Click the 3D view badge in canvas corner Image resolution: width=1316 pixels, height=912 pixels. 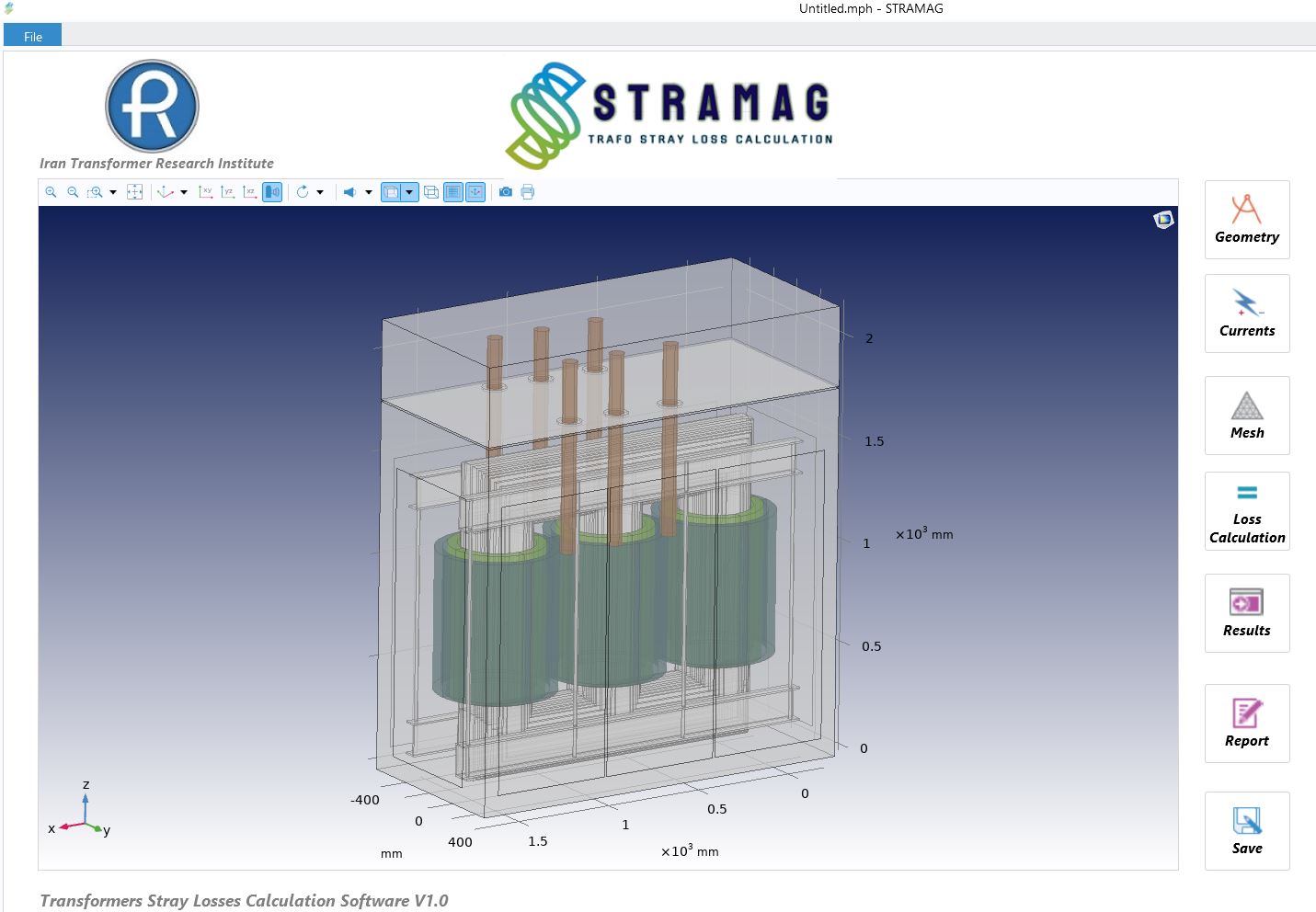[x=1163, y=220]
